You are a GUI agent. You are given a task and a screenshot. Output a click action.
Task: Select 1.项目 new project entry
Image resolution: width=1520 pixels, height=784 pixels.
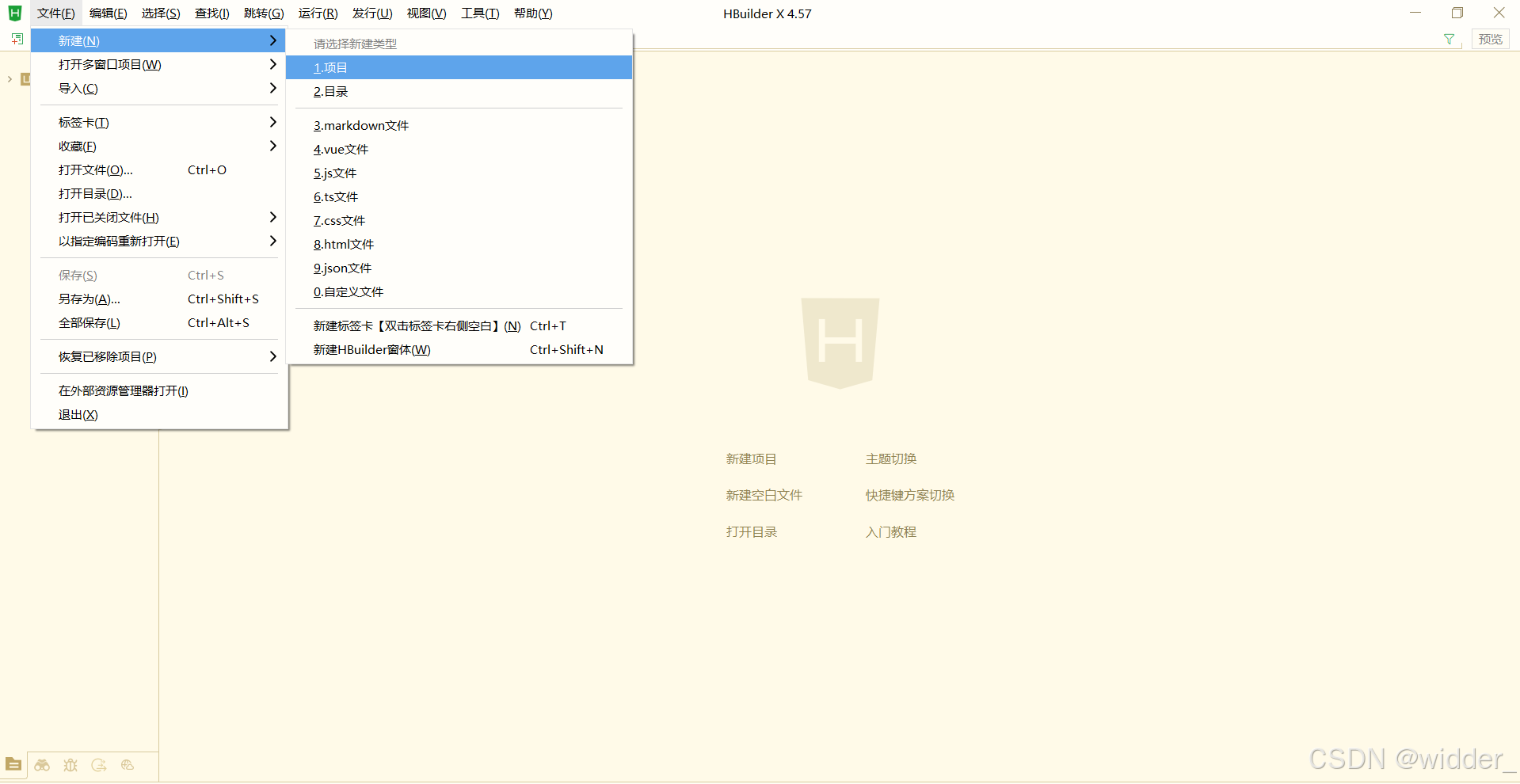pos(459,67)
